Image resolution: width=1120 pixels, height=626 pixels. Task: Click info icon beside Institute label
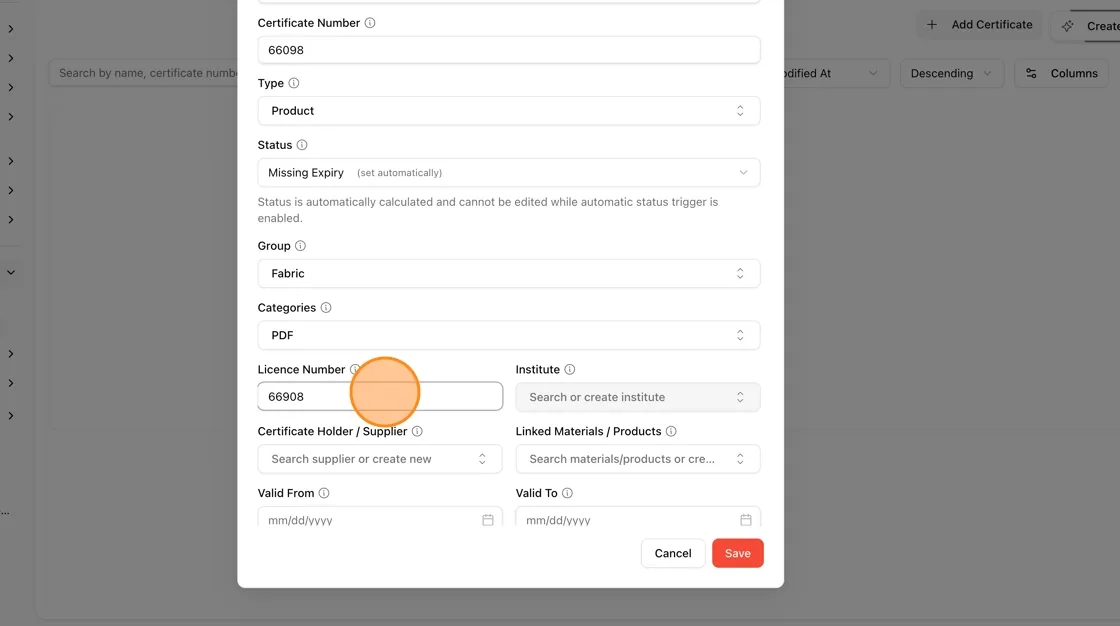pyautogui.click(x=569, y=369)
